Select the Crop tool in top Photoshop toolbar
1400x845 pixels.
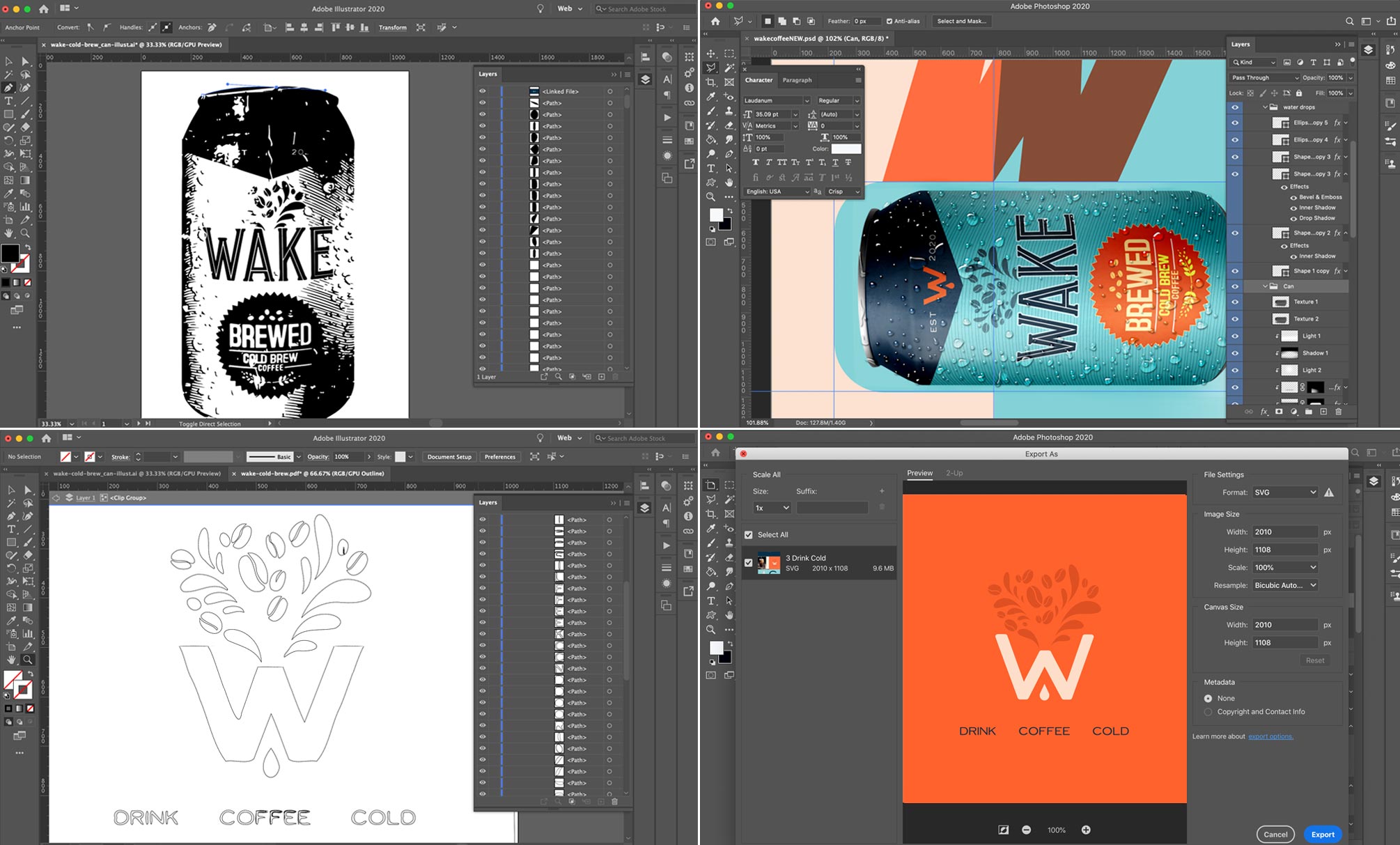click(x=711, y=82)
